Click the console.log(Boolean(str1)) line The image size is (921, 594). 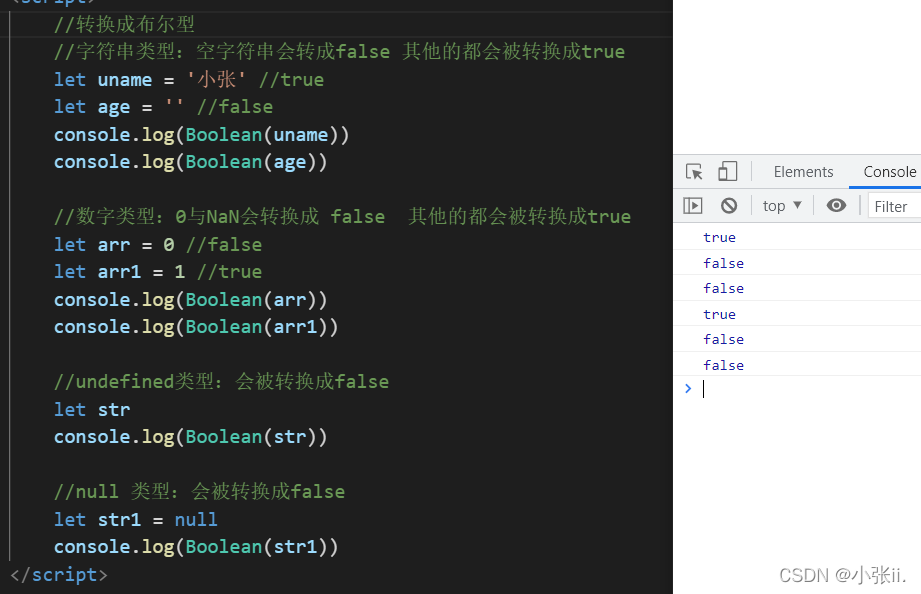click(x=196, y=546)
